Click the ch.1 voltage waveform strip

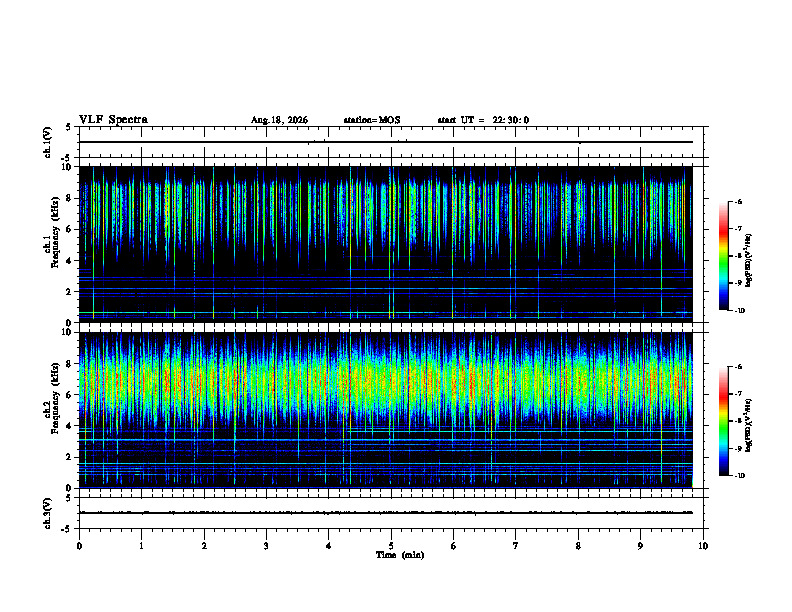pyautogui.click(x=391, y=142)
